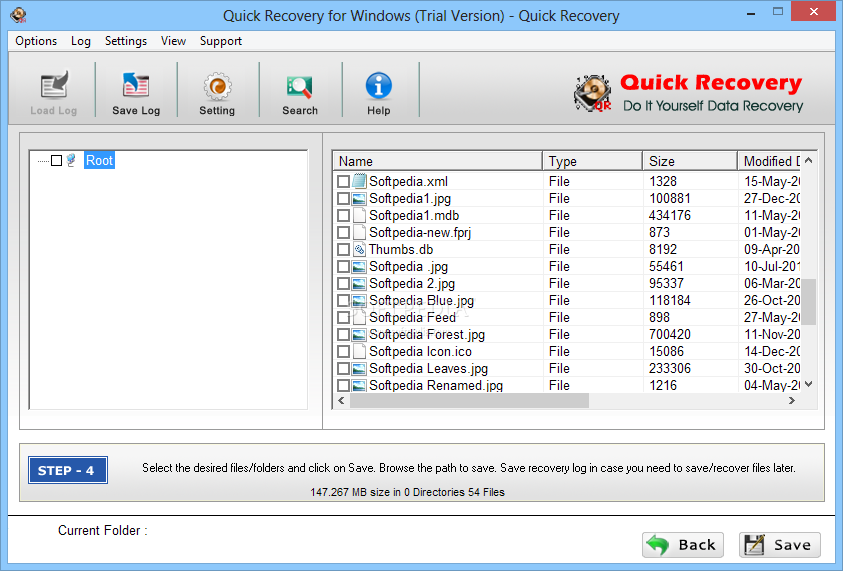Tick the Softpedia1.mdb checkbox
This screenshot has width=843, height=571.
[344, 216]
